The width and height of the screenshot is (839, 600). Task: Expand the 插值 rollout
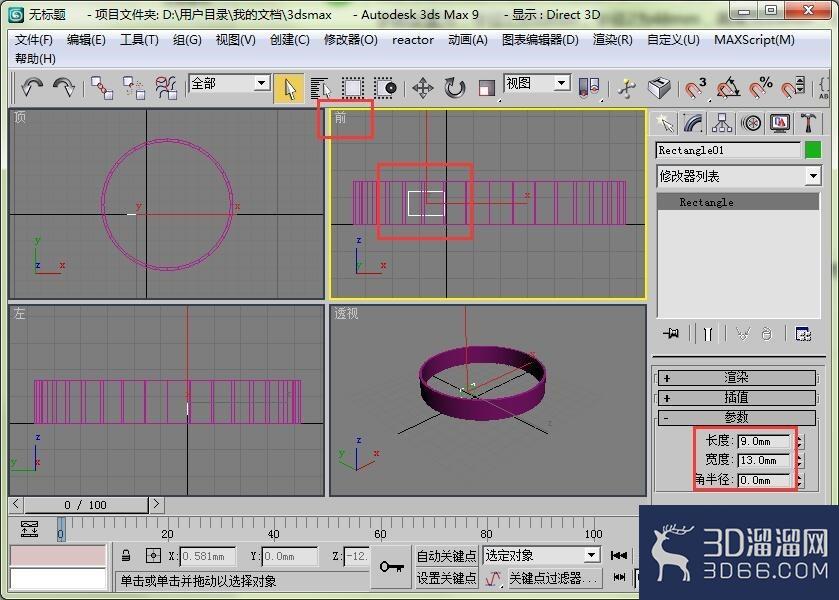[x=736, y=398]
